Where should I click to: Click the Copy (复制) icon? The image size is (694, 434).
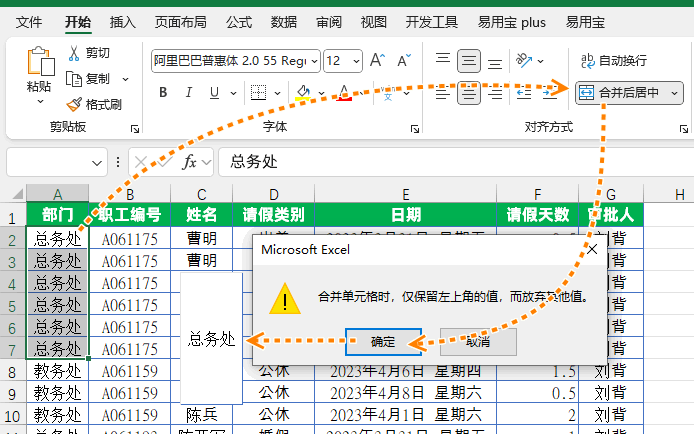click(75, 78)
